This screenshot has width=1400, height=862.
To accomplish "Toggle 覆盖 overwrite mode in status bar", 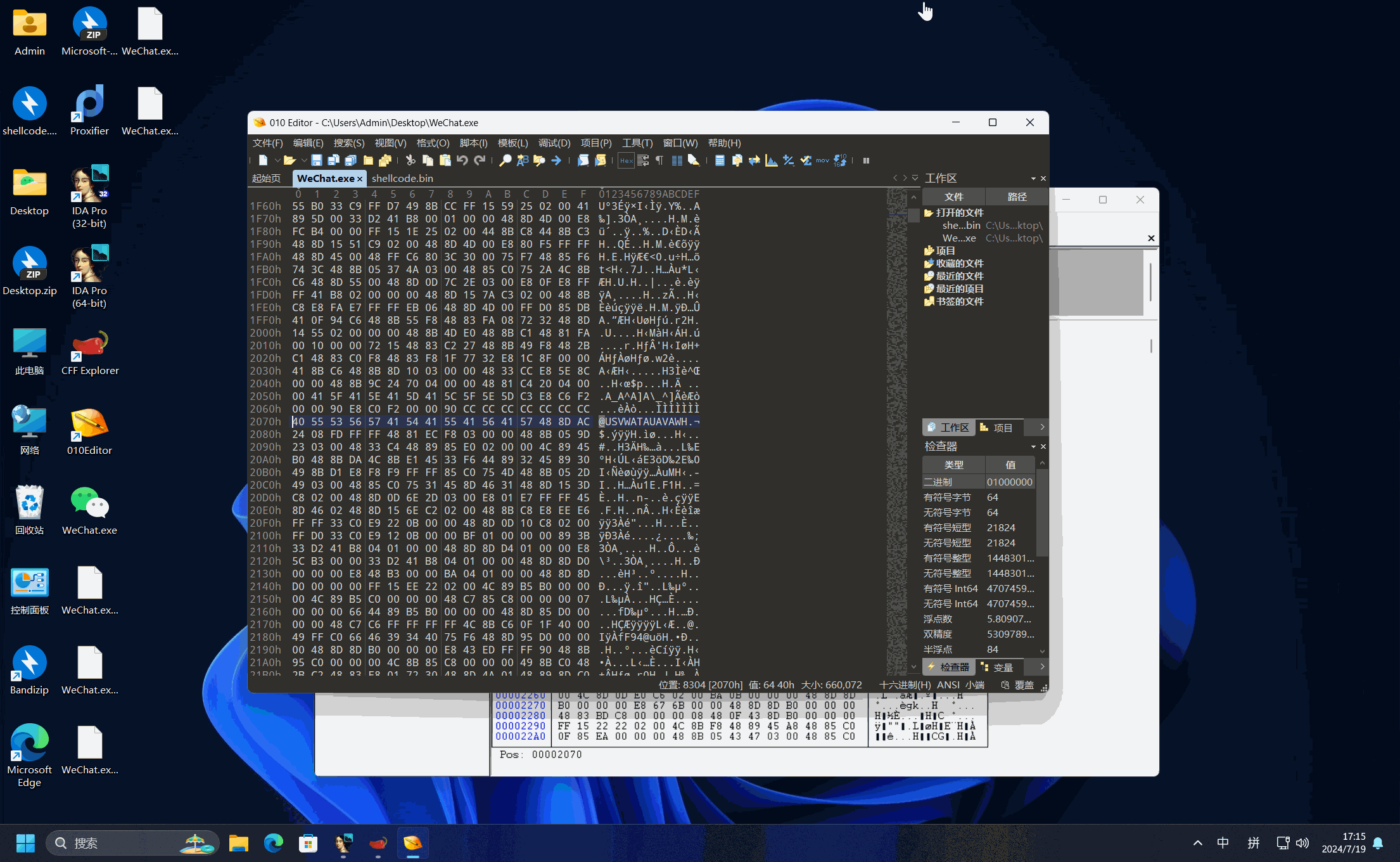I will pos(1024,685).
